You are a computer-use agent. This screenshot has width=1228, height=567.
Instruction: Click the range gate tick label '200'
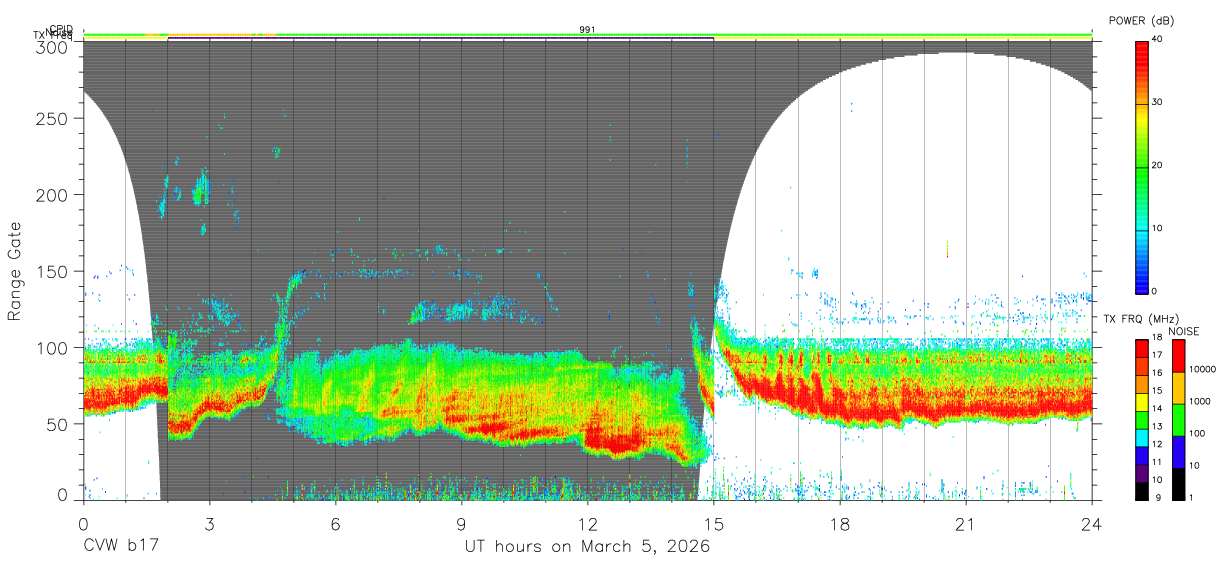tap(53, 194)
